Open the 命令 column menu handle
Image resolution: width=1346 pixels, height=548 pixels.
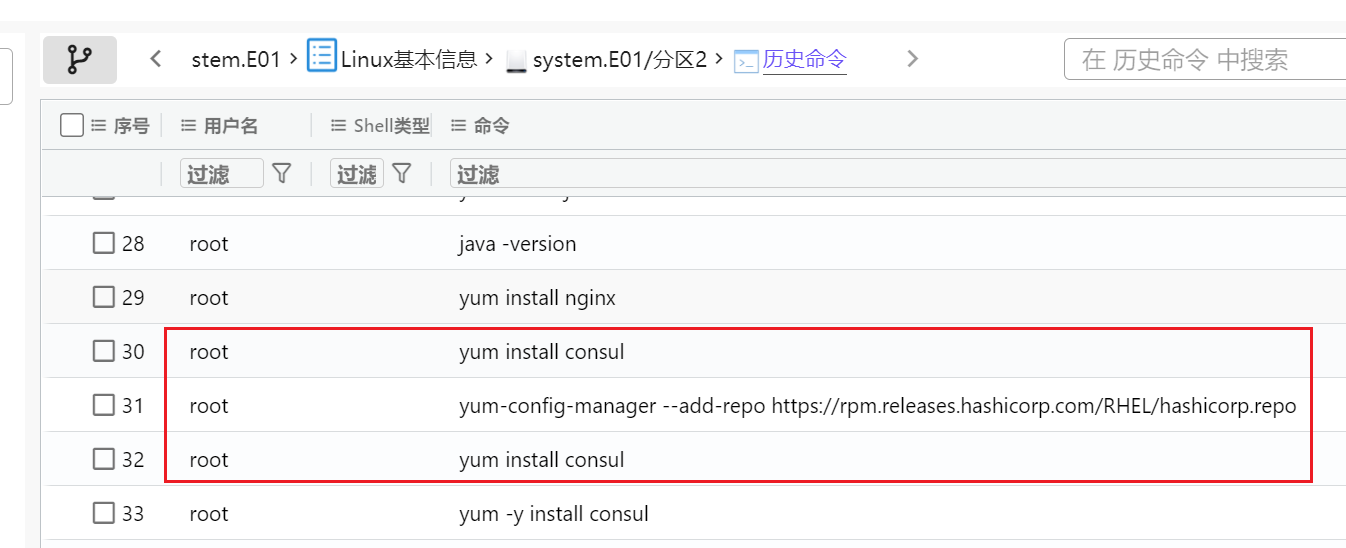point(458,126)
